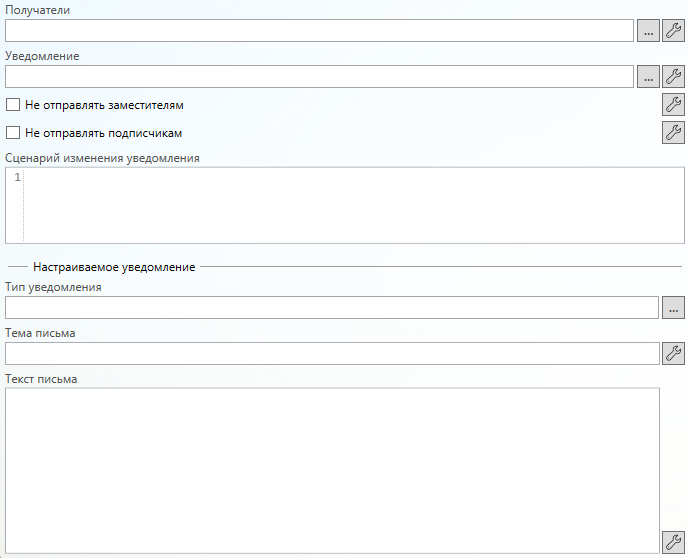Viewport: 688px width, 558px height.
Task: Open wrench settings for Не отправлять заместителям
Action: pyautogui.click(x=674, y=104)
